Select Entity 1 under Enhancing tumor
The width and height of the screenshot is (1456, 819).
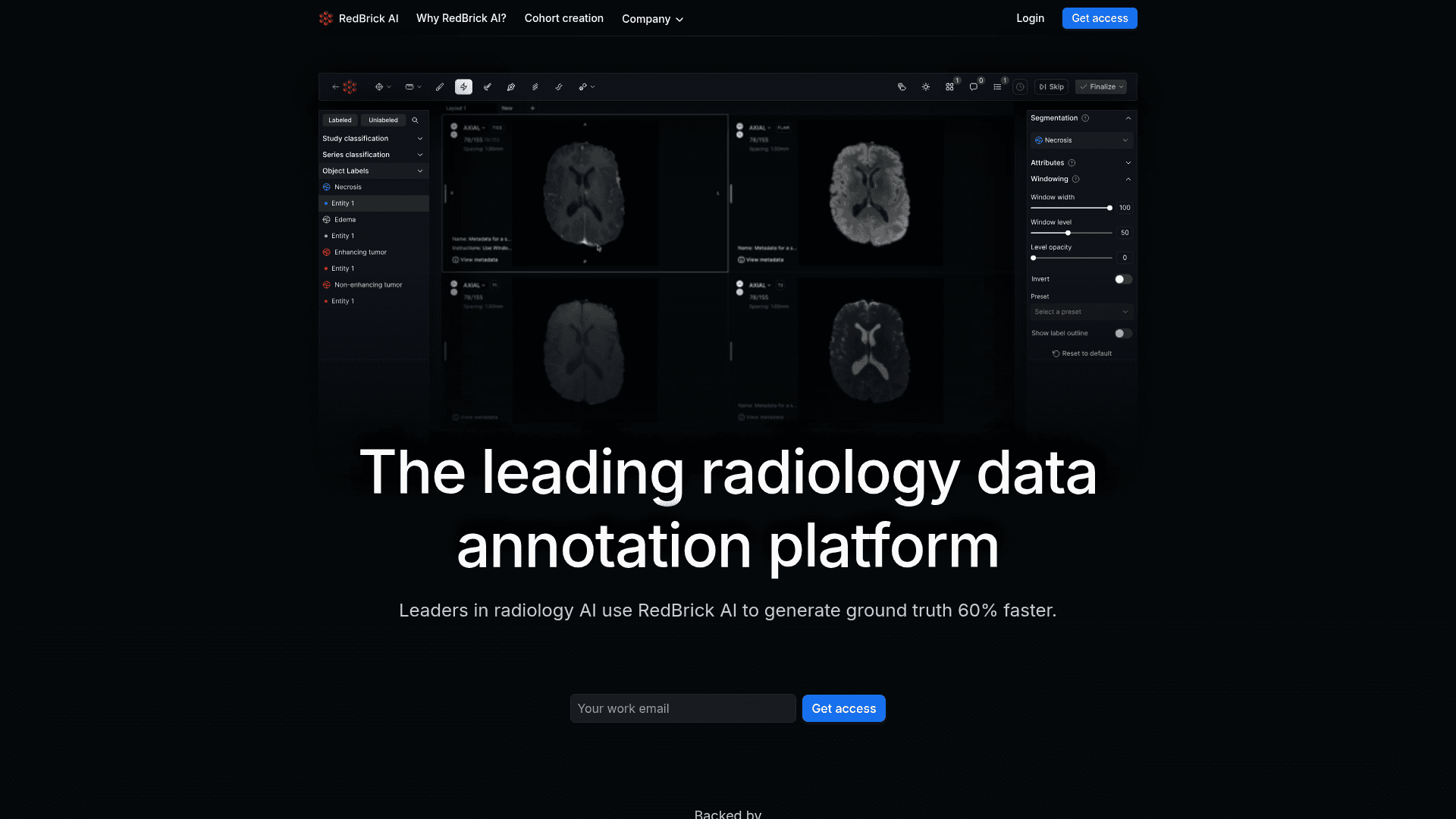click(x=373, y=268)
